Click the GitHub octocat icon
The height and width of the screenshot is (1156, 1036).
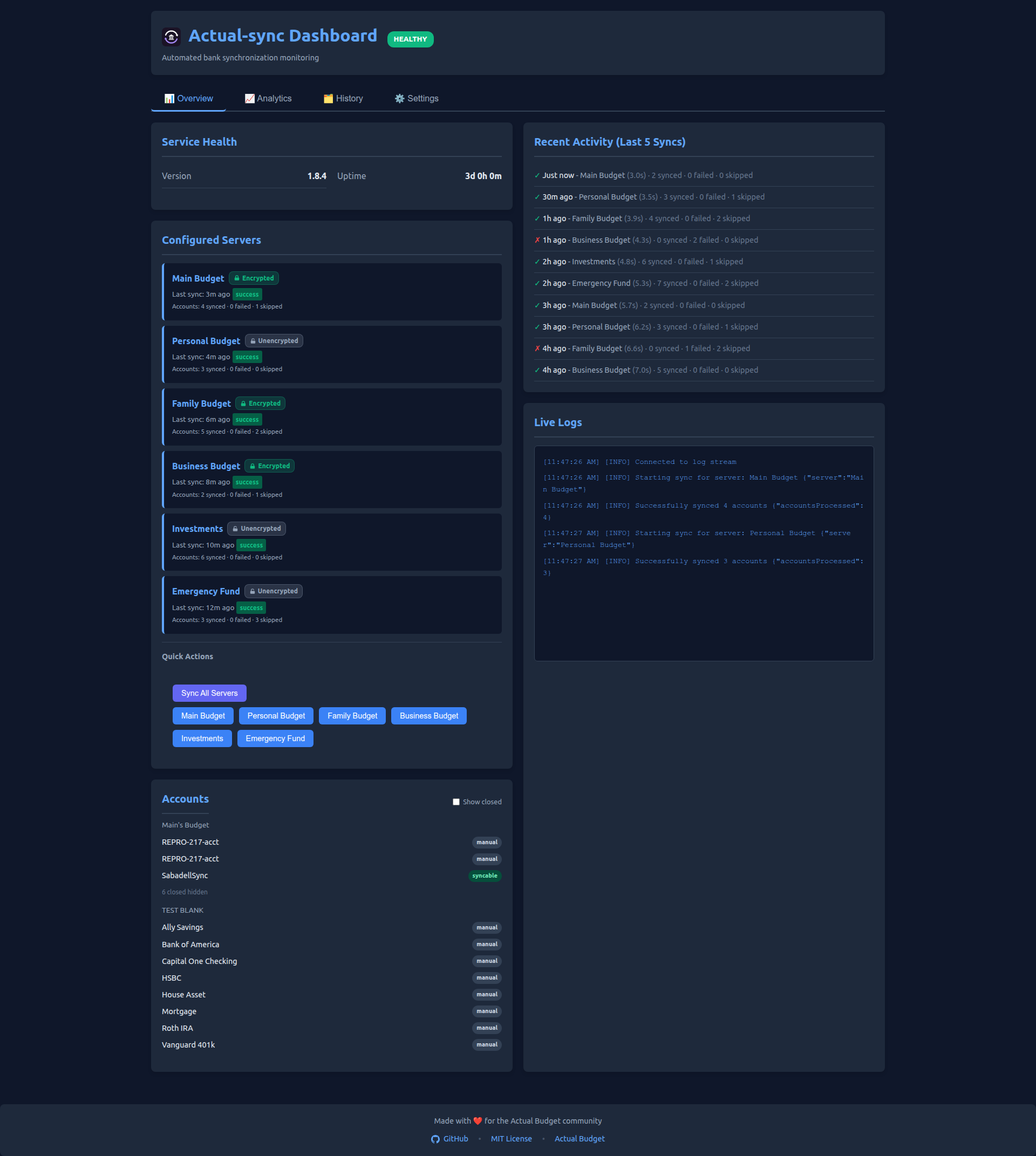pyautogui.click(x=435, y=1139)
